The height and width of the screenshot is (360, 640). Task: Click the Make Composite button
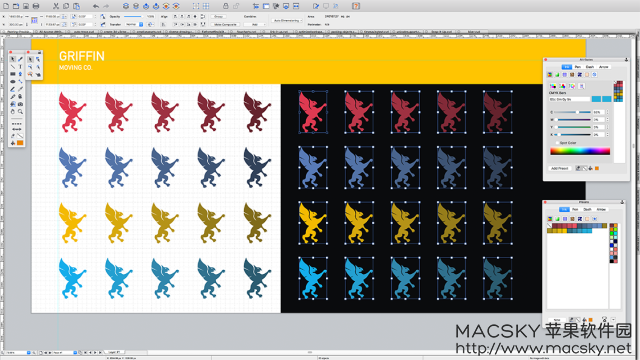225,24
